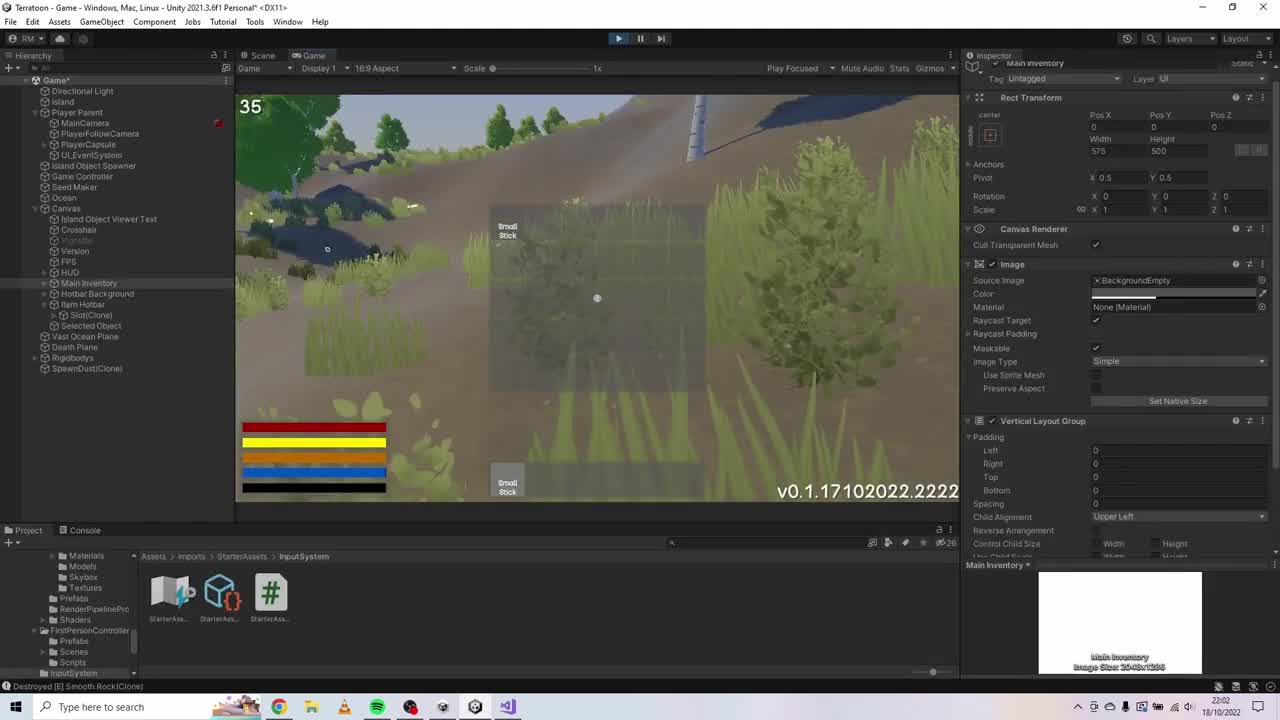Open the Child Alignment dropdown
Viewport: 1280px width, 720px height.
pyautogui.click(x=1178, y=516)
